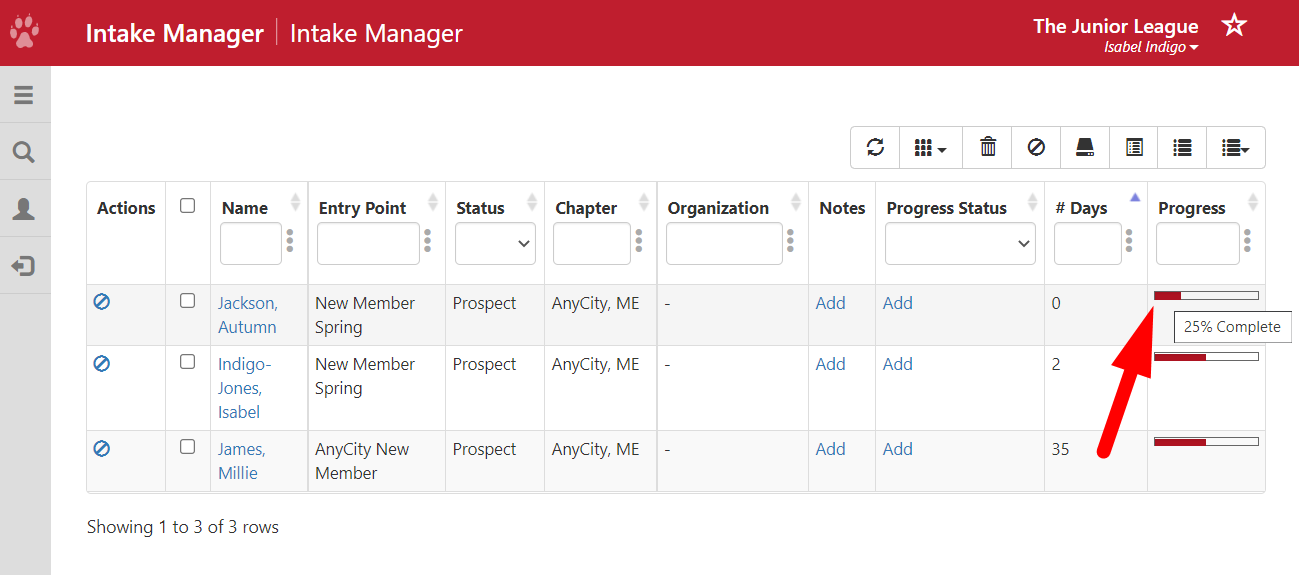The width and height of the screenshot is (1299, 575).
Task: Toggle the select-all checkbox in header
Action: click(x=187, y=205)
